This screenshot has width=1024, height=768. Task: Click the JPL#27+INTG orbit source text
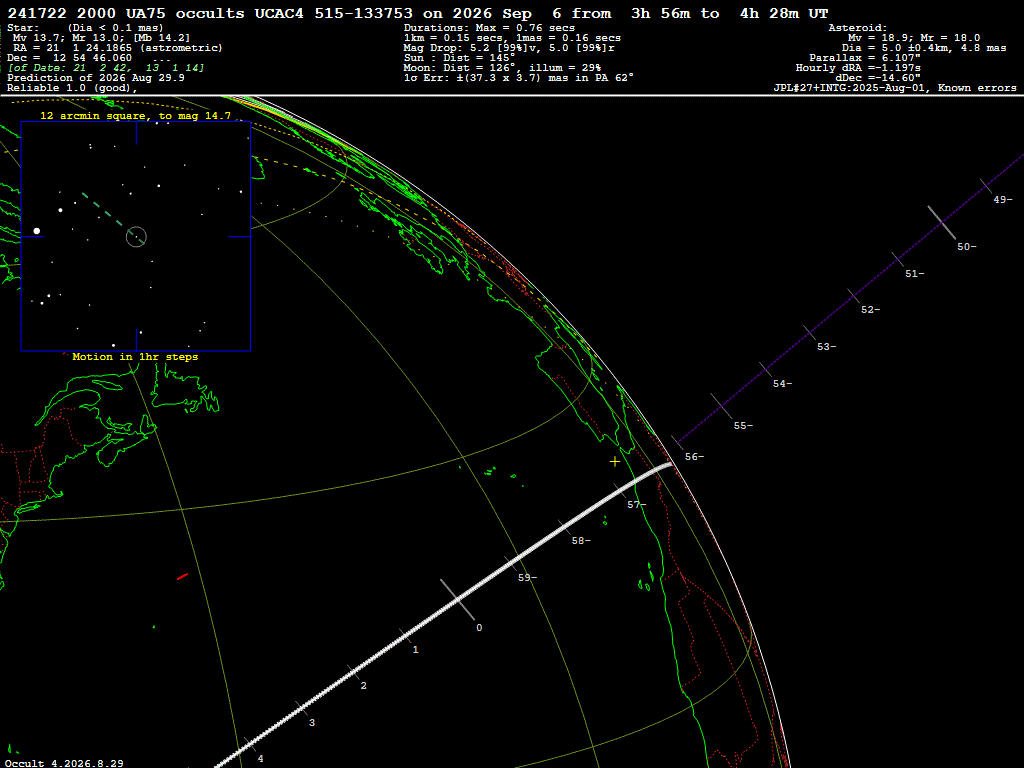(895, 88)
